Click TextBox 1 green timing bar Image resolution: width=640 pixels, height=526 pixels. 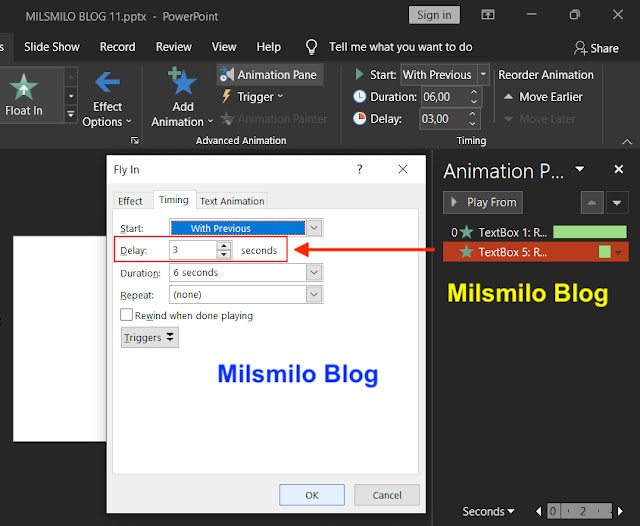click(x=590, y=232)
